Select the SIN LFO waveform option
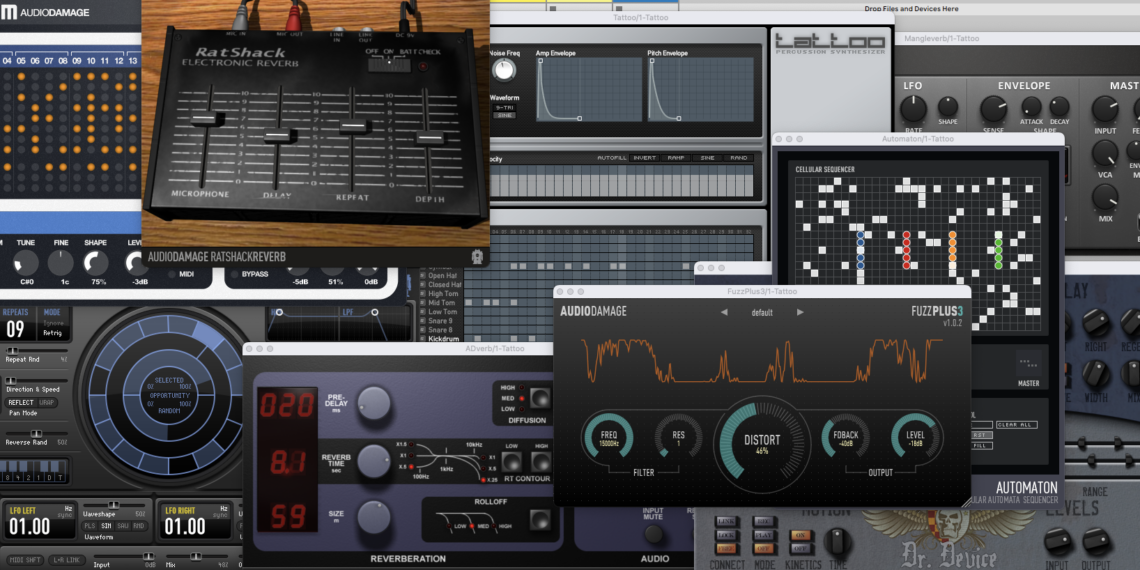Screen dimensions: 1140x570 (x=105, y=525)
